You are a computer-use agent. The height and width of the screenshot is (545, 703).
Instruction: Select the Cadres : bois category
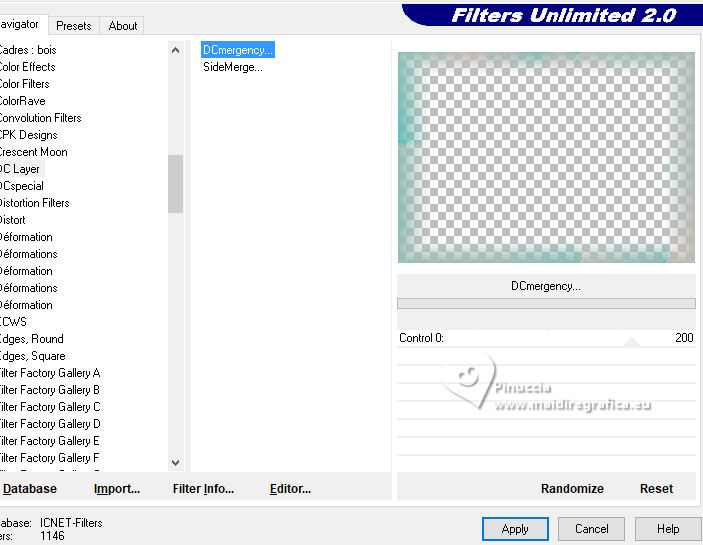point(28,50)
